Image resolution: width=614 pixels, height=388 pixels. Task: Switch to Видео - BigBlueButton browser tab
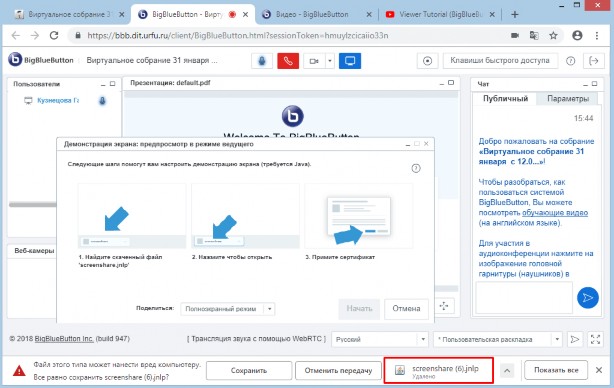(x=315, y=14)
